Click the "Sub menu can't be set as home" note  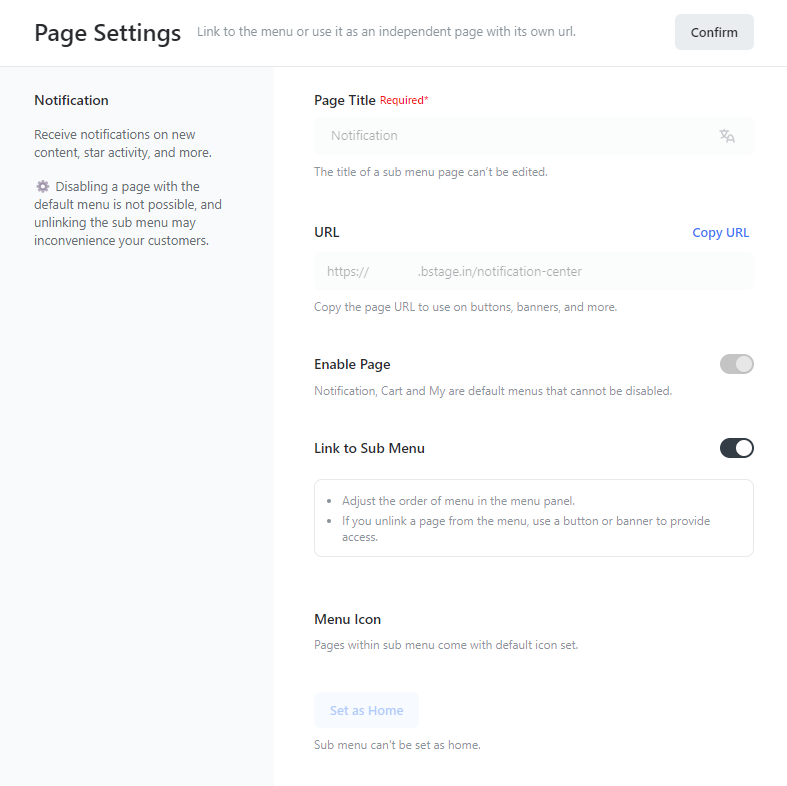[397, 745]
